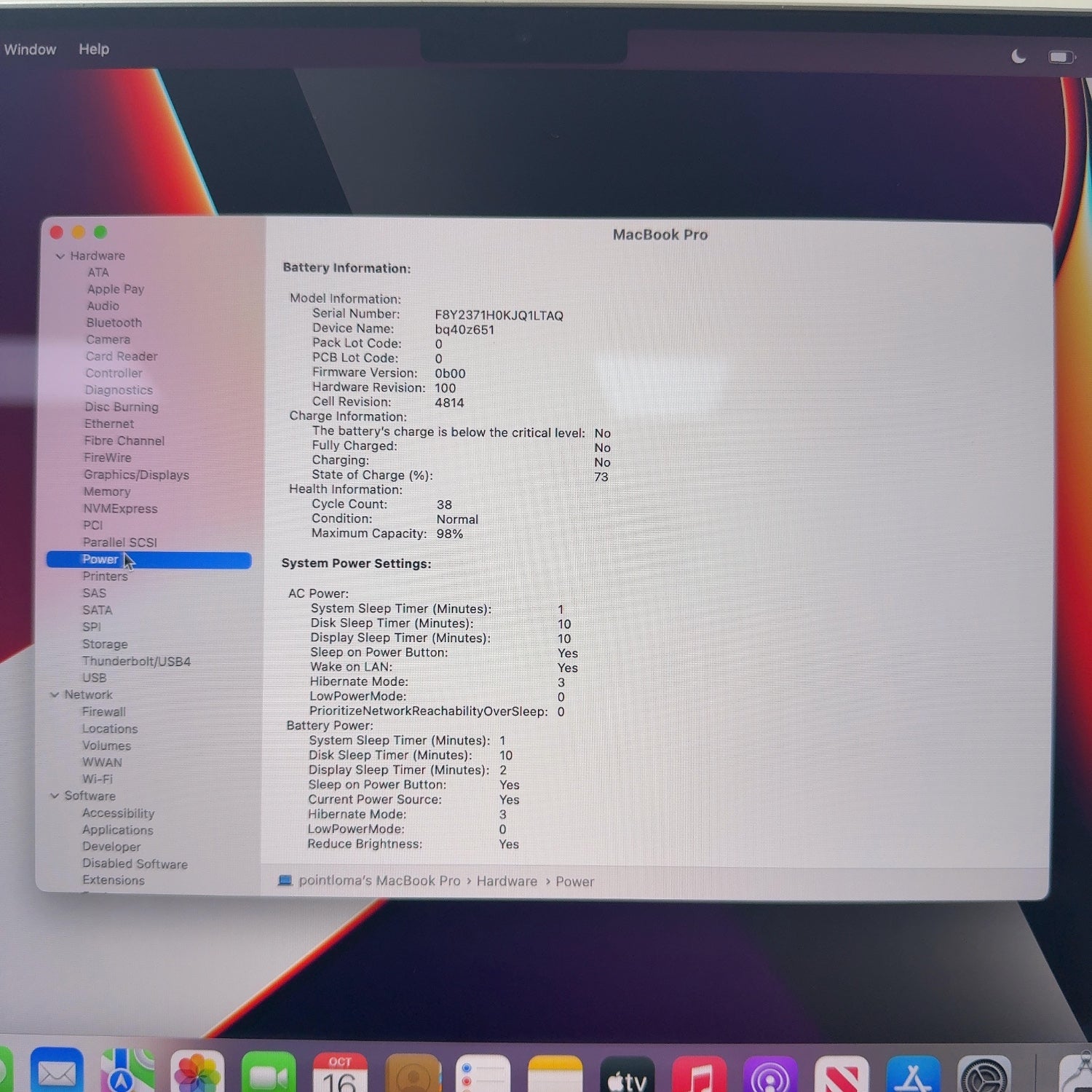Select Thunderbolt/USB4 in the sidebar
The height and width of the screenshot is (1092, 1092).
pos(136,661)
